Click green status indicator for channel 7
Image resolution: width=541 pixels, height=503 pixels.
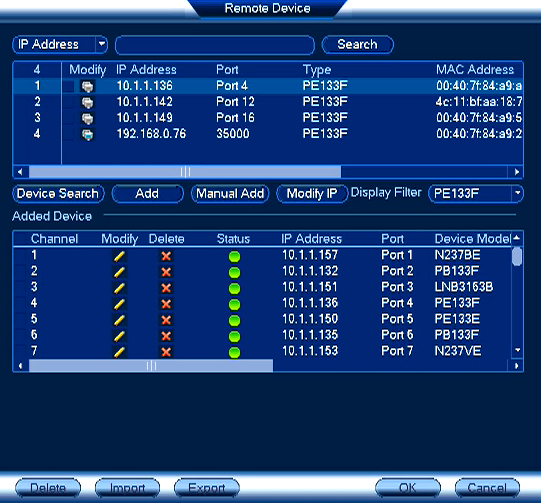(234, 352)
